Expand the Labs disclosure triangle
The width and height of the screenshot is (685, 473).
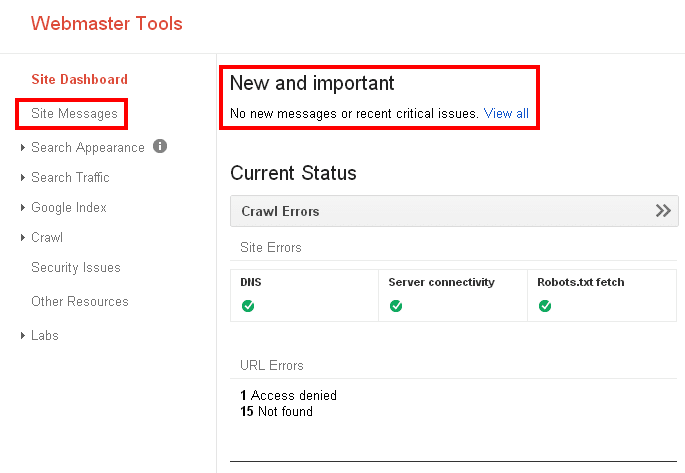(23, 335)
